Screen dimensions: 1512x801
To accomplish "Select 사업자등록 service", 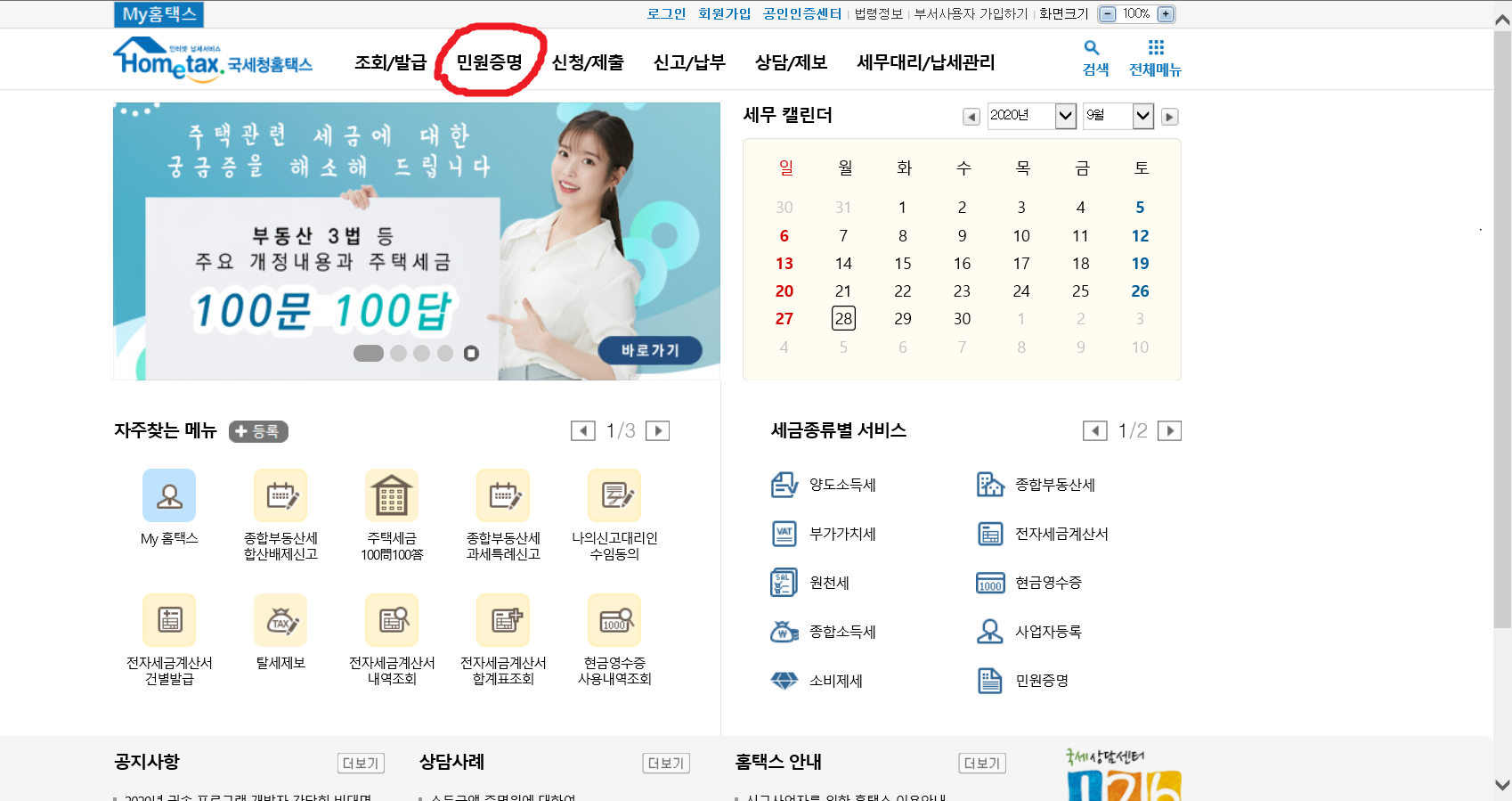I will (1029, 632).
